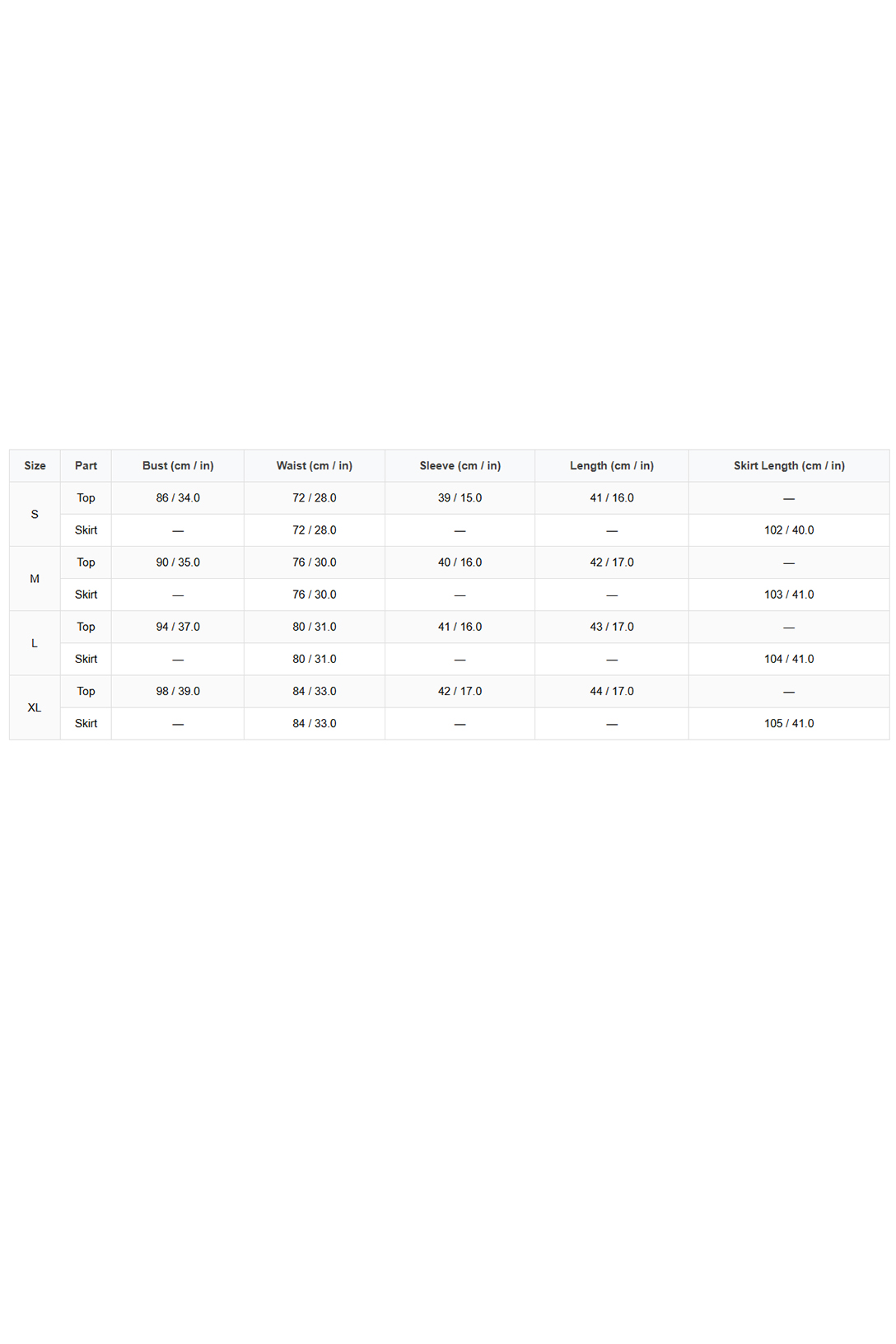Viewport: 896px width, 1344px height.
Task: Click the size XL row label
Action: (35, 707)
